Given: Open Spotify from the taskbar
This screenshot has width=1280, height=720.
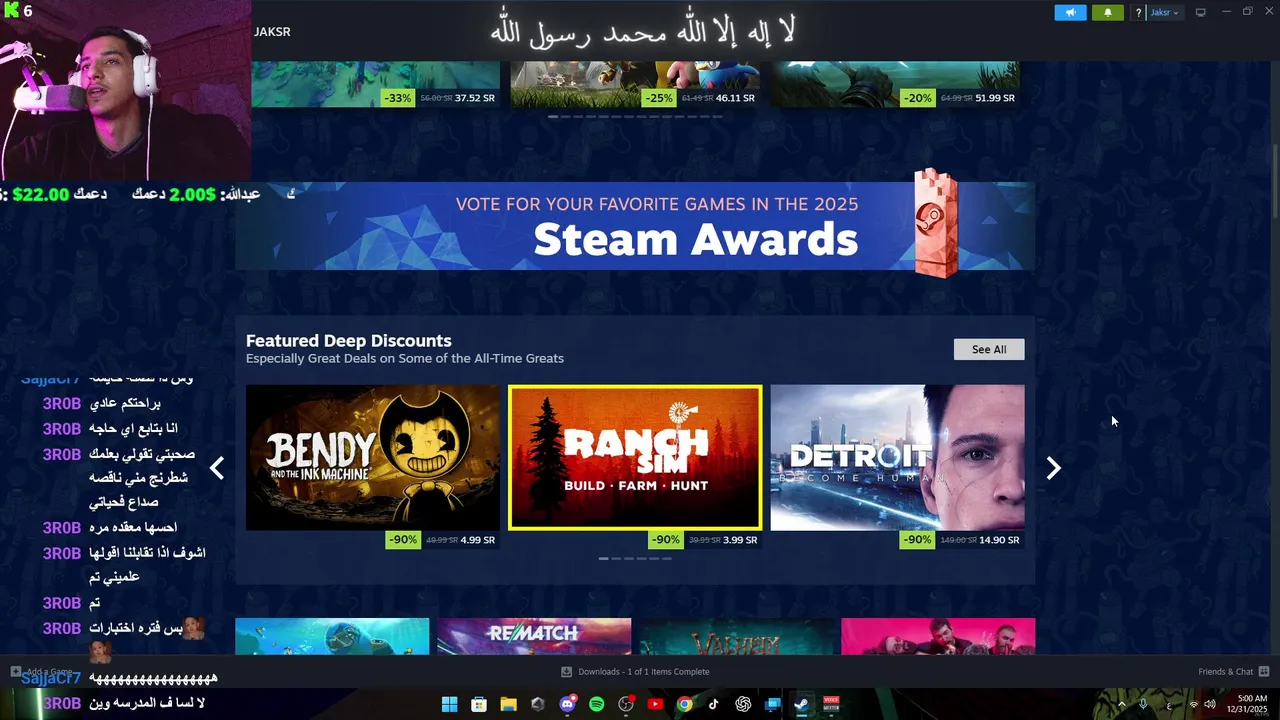Looking at the screenshot, I should click(x=597, y=704).
